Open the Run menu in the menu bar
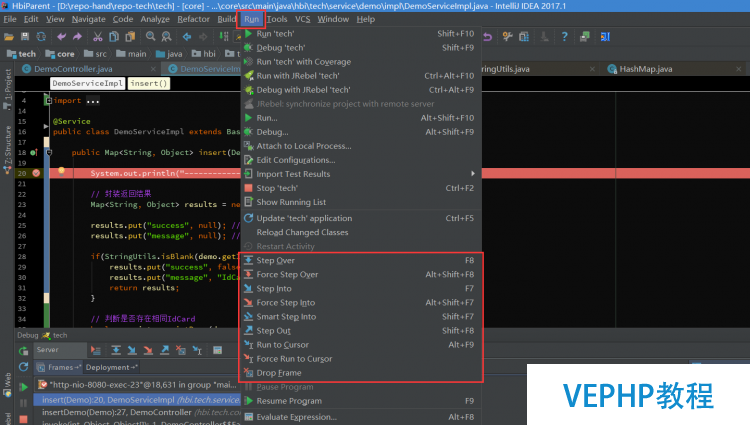 pyautogui.click(x=251, y=19)
